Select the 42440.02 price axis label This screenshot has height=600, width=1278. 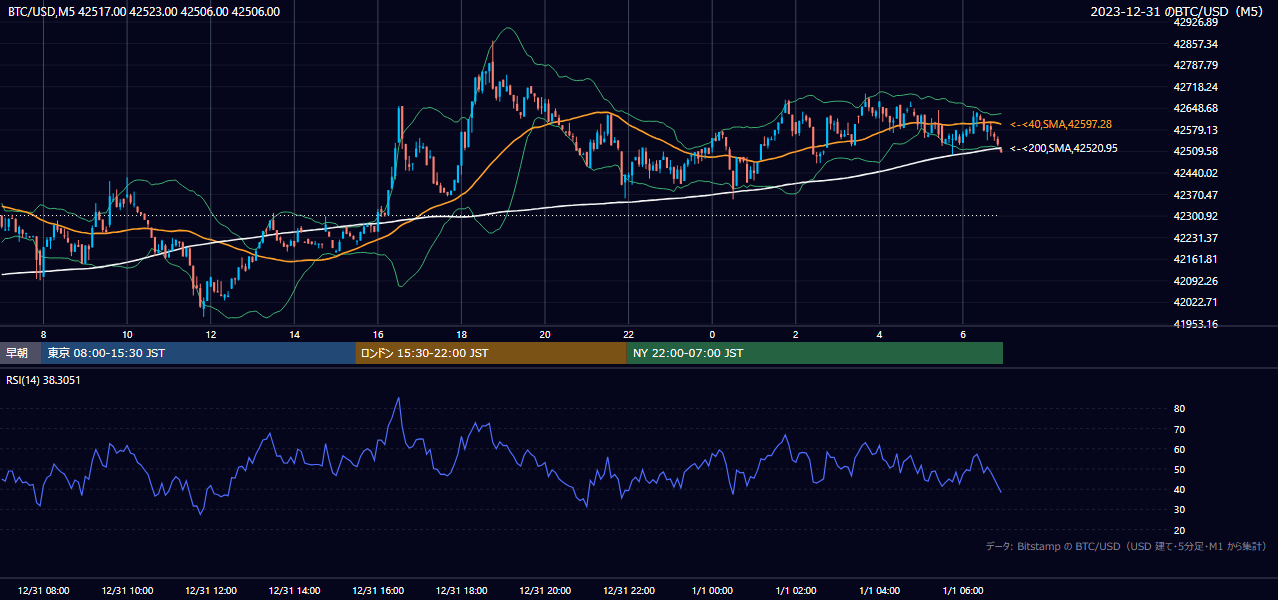click(x=1196, y=173)
